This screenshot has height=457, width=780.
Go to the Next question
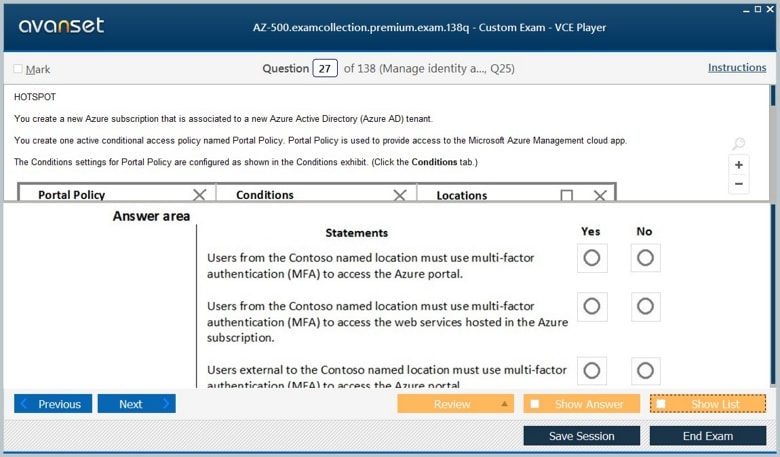136,404
